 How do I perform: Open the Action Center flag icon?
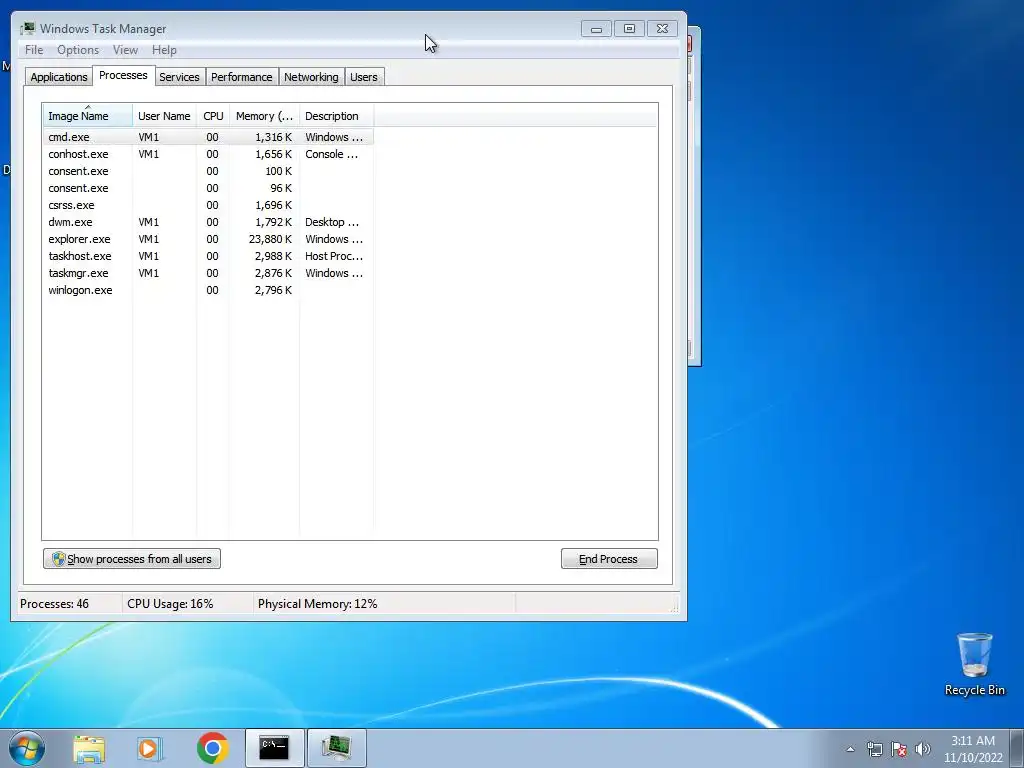click(x=899, y=749)
